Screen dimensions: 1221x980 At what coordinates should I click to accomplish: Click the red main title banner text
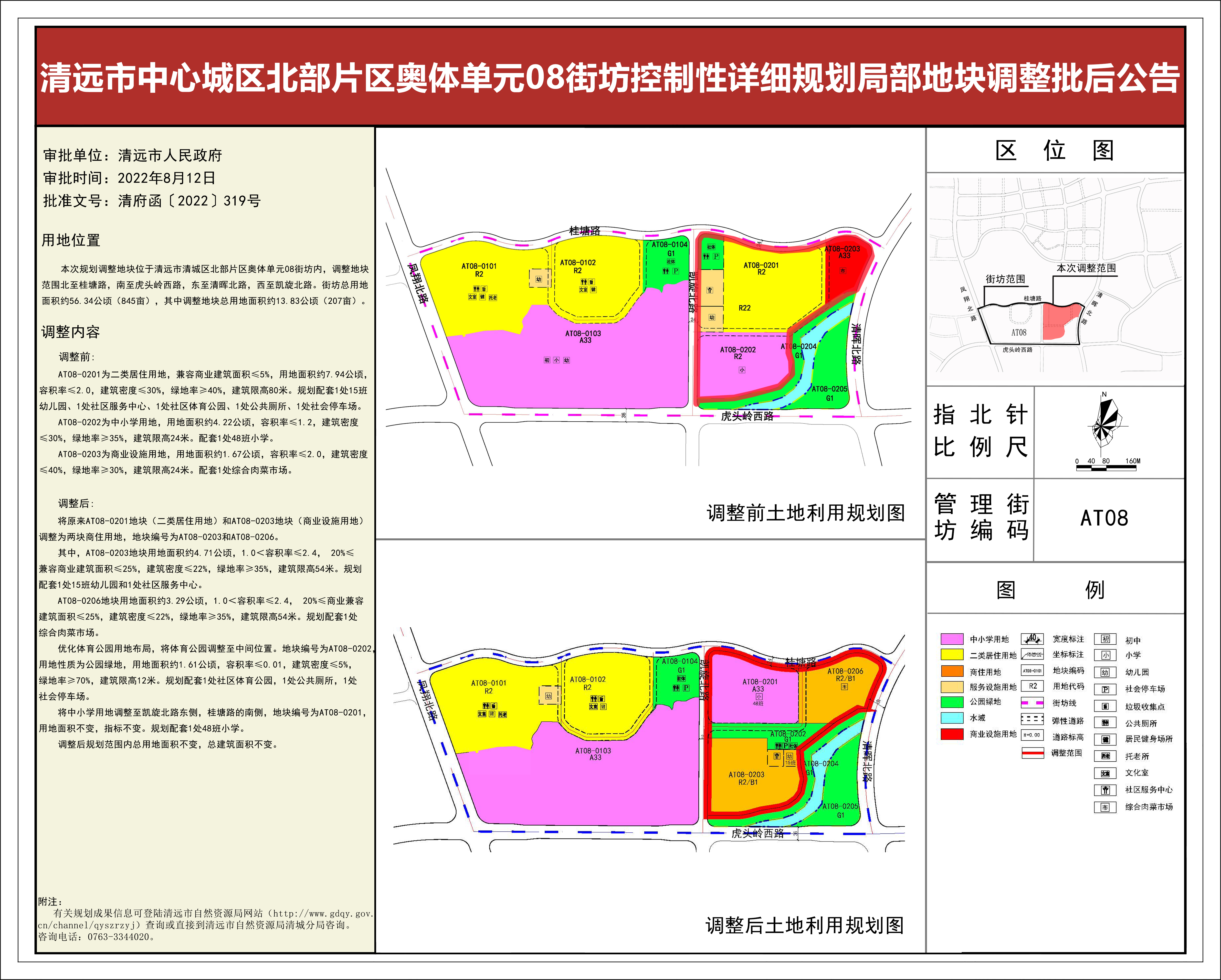610,78
